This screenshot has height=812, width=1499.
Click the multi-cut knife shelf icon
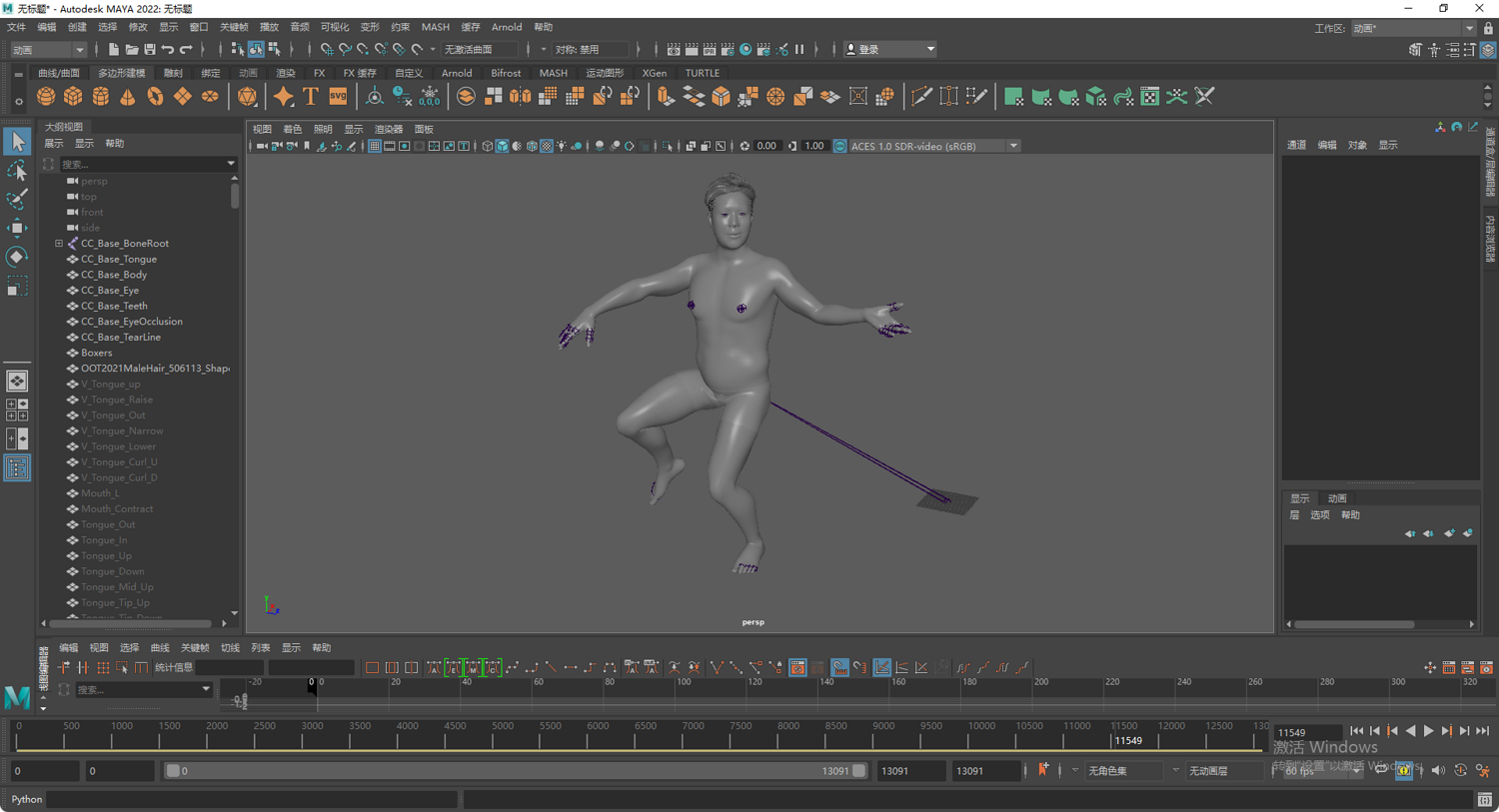point(921,97)
